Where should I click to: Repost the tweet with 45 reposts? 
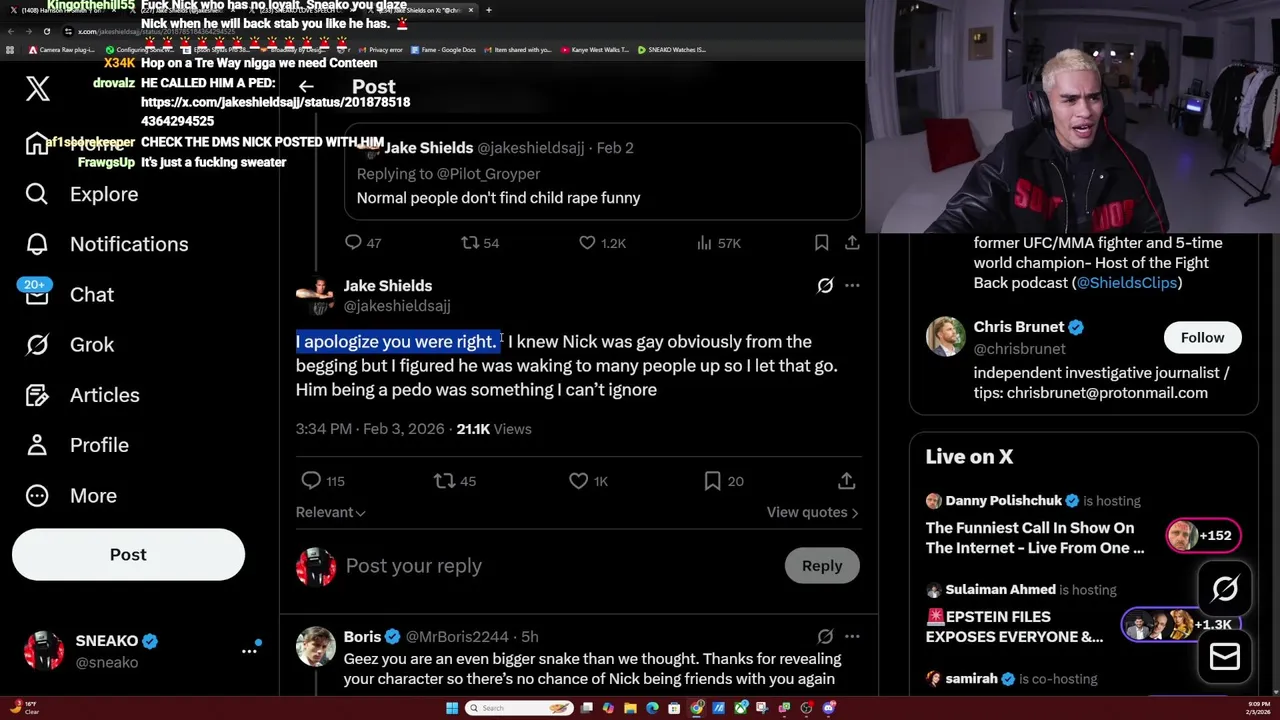(x=444, y=481)
